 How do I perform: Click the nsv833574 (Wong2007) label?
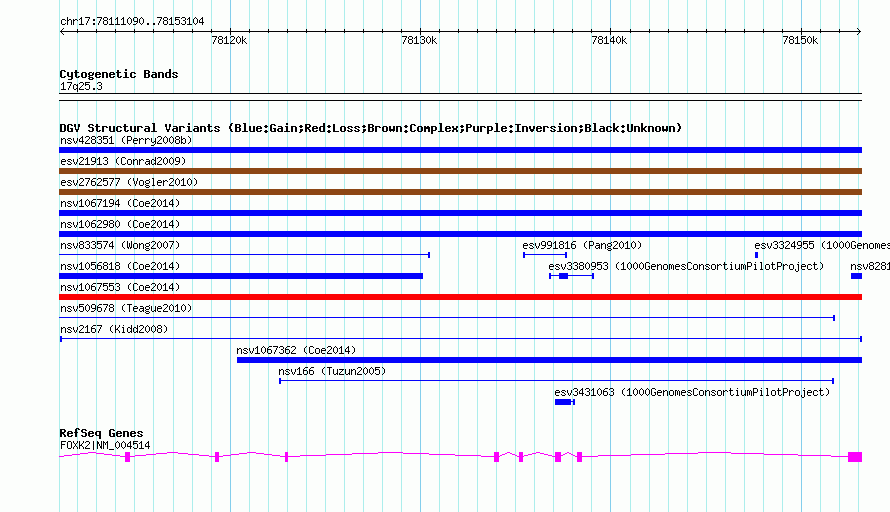pyautogui.click(x=120, y=245)
